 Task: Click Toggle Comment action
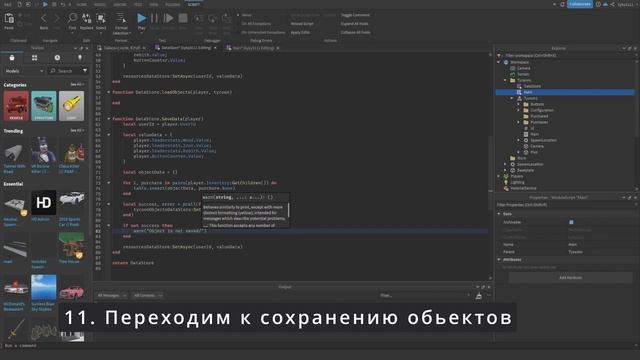[x=355, y=15]
